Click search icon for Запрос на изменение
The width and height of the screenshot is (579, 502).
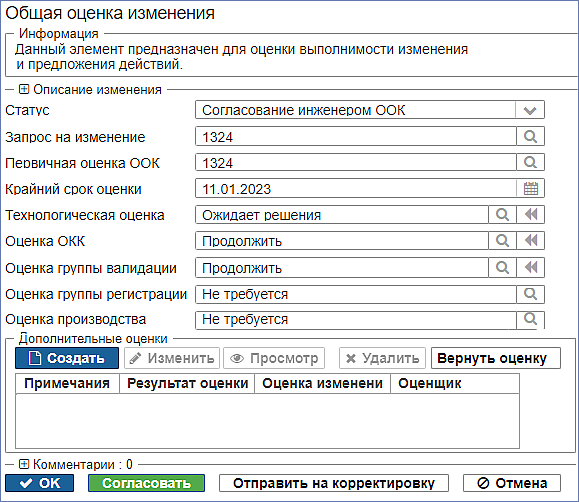click(x=530, y=137)
